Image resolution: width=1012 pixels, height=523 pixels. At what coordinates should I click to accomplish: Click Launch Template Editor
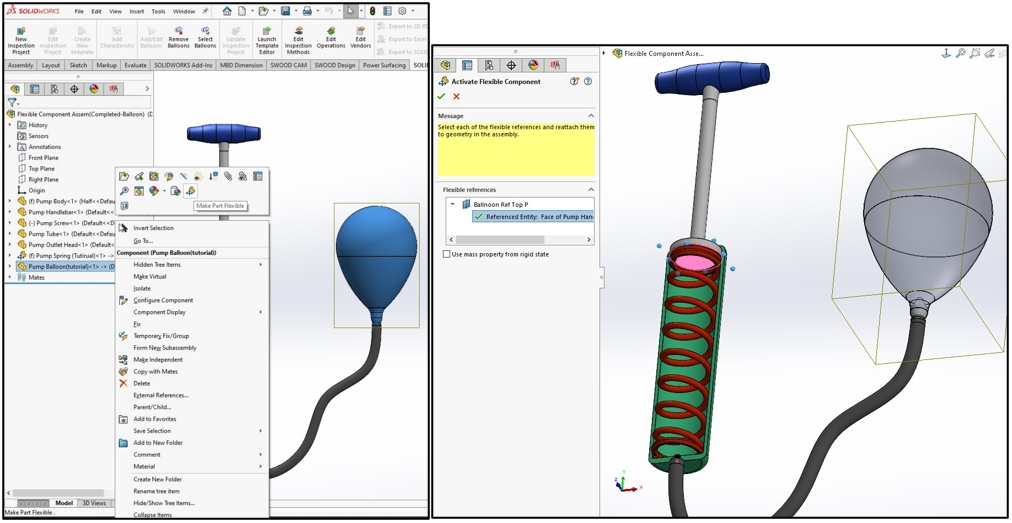pyautogui.click(x=267, y=40)
